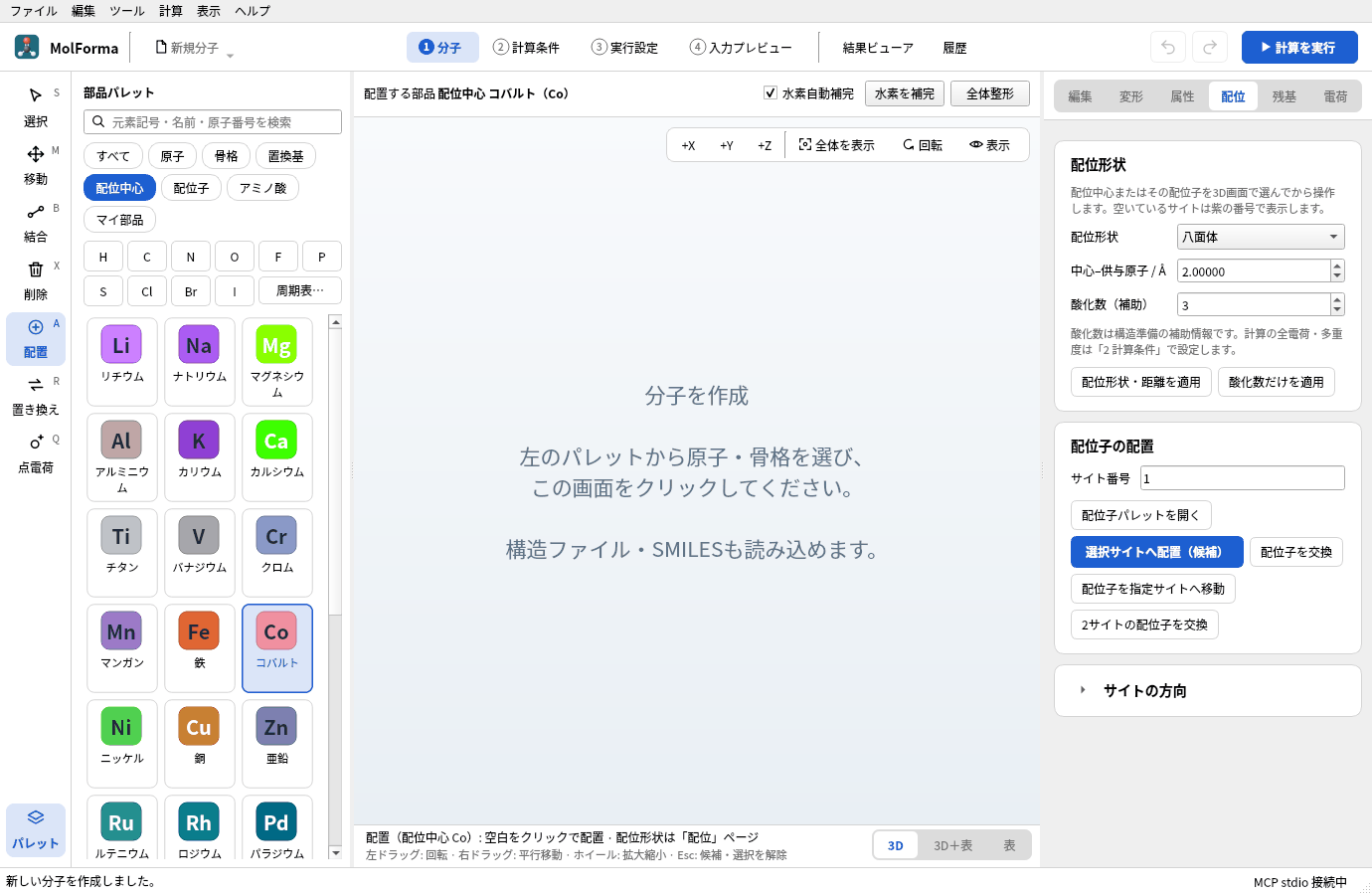Open the 表示 eye dropdown in viewport
Screen dimensions: 1372x895
pos(989,145)
